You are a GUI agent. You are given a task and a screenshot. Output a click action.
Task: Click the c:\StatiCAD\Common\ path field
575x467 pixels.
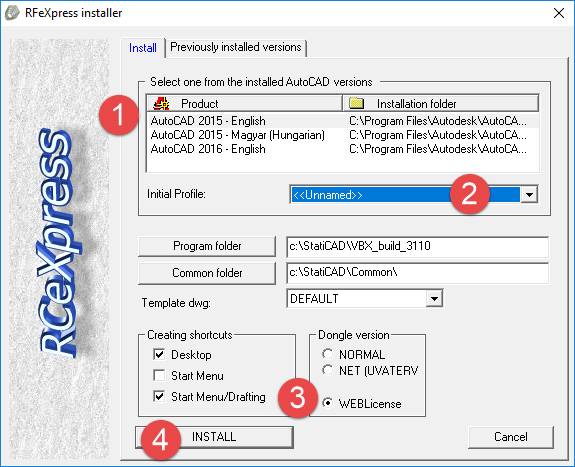[417, 272]
